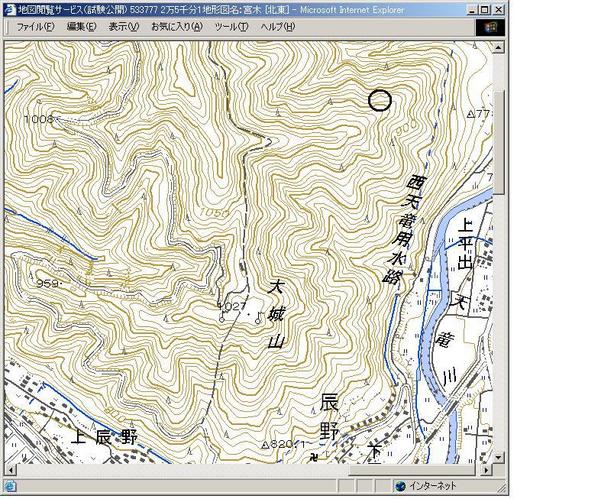Click the インターネット zone globe icon
Screen dimensions: 614x499
click(x=400, y=486)
